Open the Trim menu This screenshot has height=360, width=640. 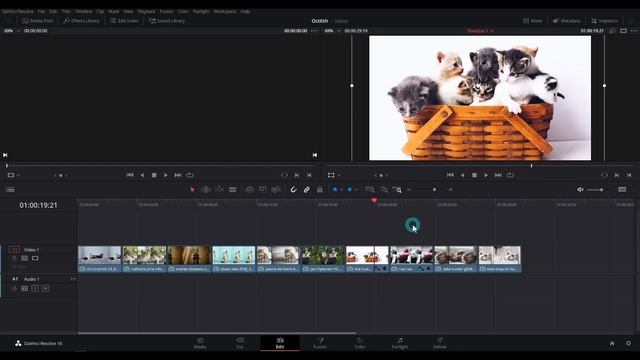(66, 11)
